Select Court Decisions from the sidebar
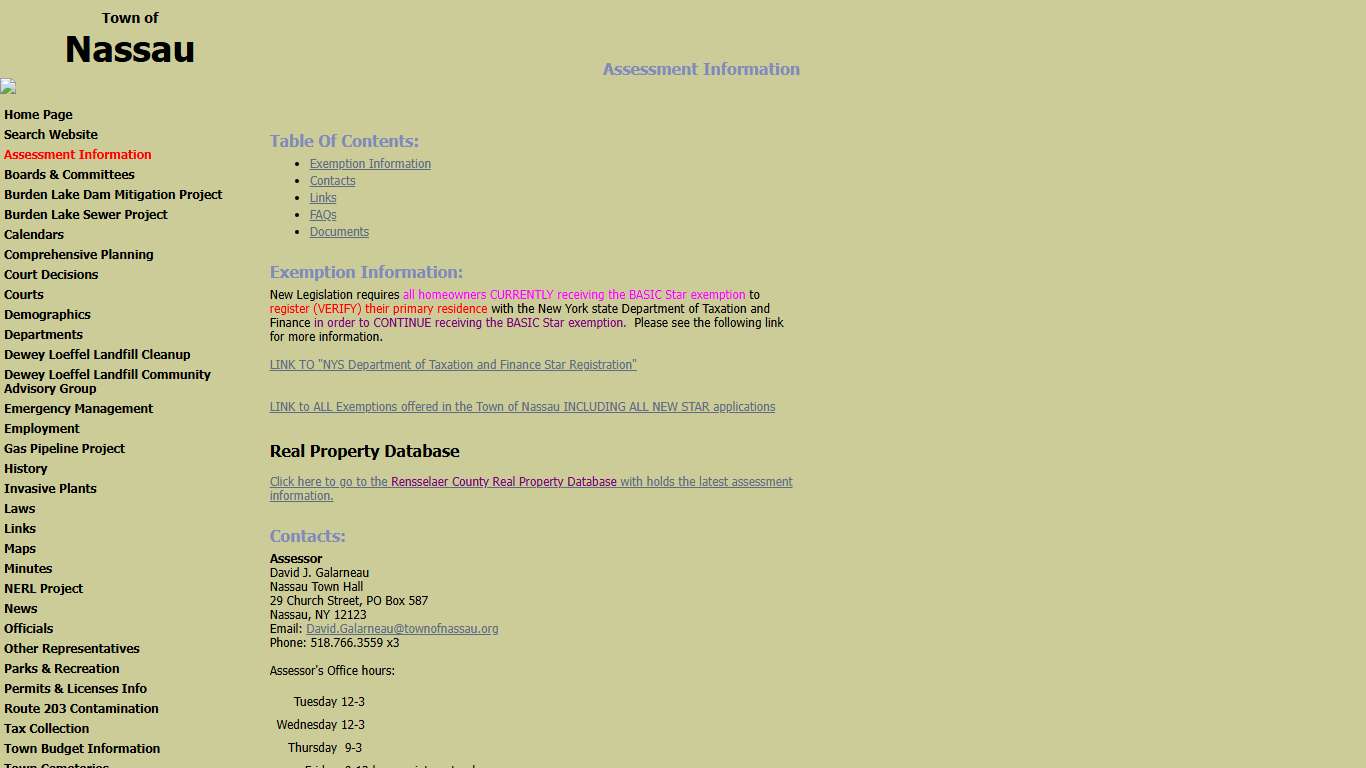This screenshot has height=768, width=1366. tap(51, 274)
